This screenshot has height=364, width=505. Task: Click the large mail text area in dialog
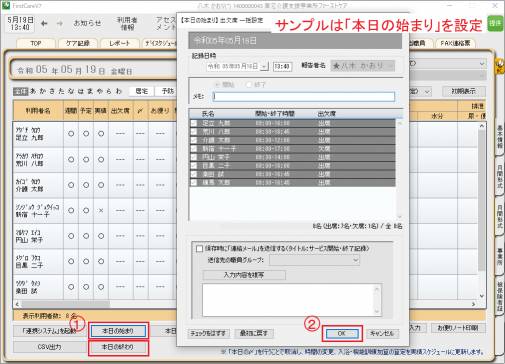coord(292,300)
